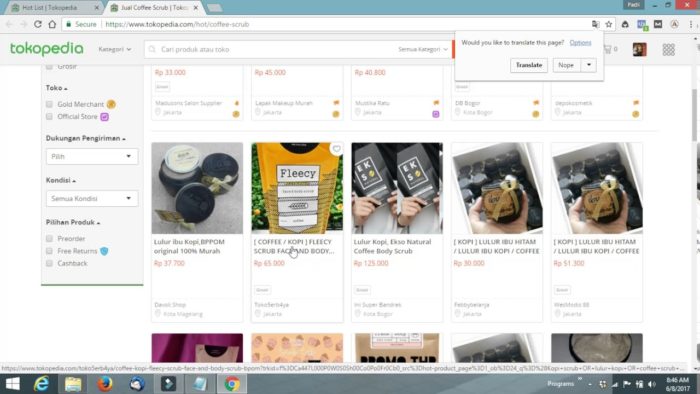Enable the Preorder checkbox
Screen dimensions: 700x394
click(x=49, y=239)
